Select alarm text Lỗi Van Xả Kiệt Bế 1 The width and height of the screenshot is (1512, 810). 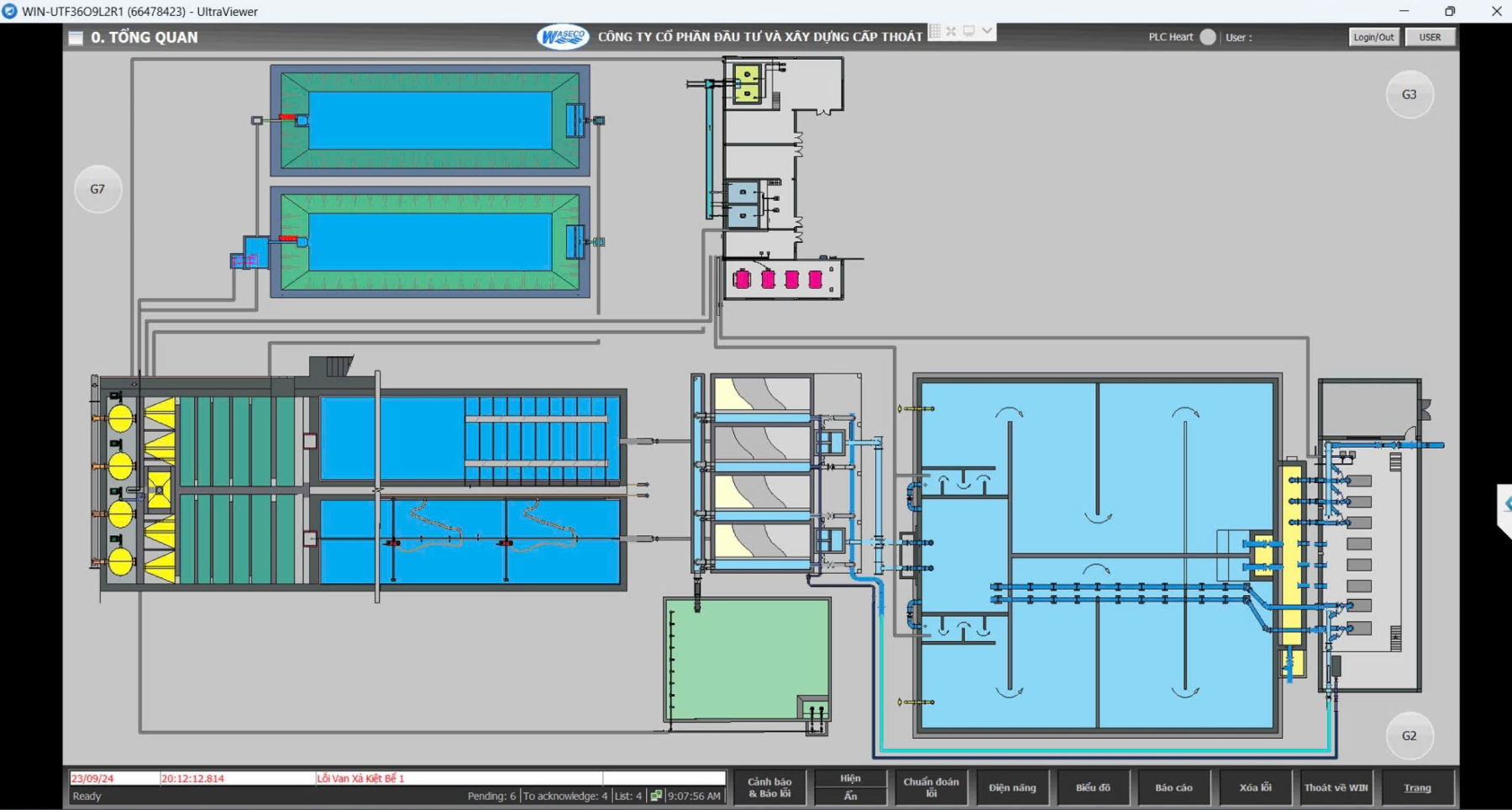coord(360,778)
